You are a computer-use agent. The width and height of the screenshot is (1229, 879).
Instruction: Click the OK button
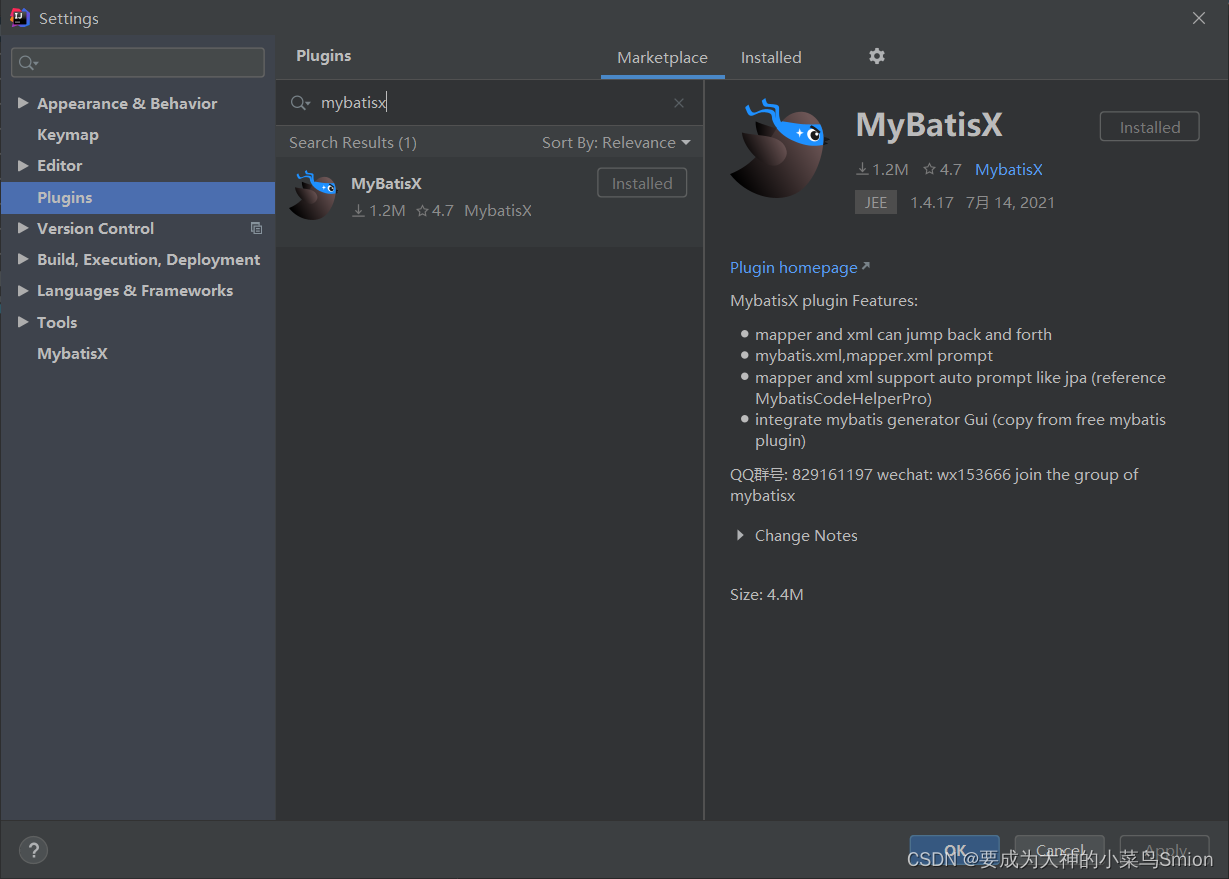tap(954, 851)
